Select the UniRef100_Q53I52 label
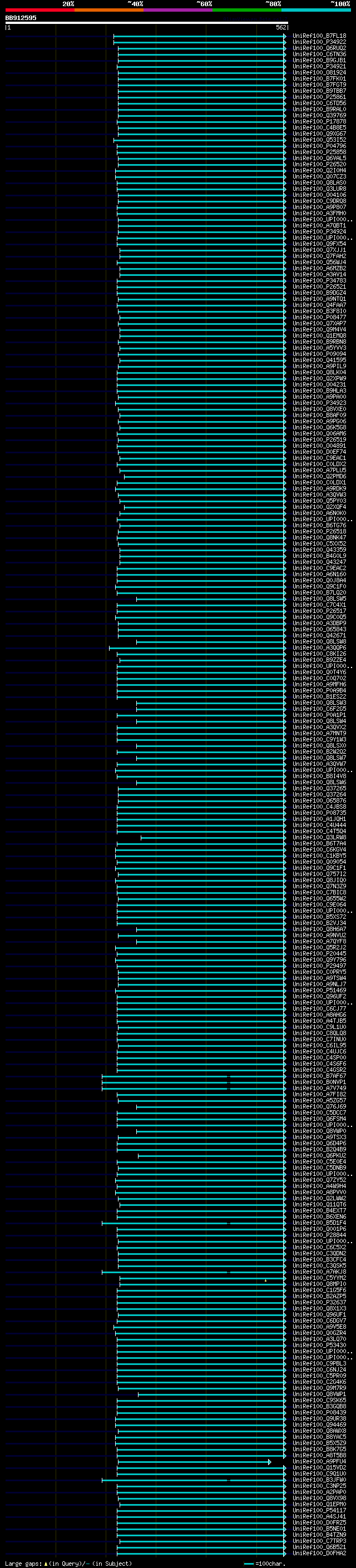Viewport: 356px width, 1568px height. (x=319, y=140)
